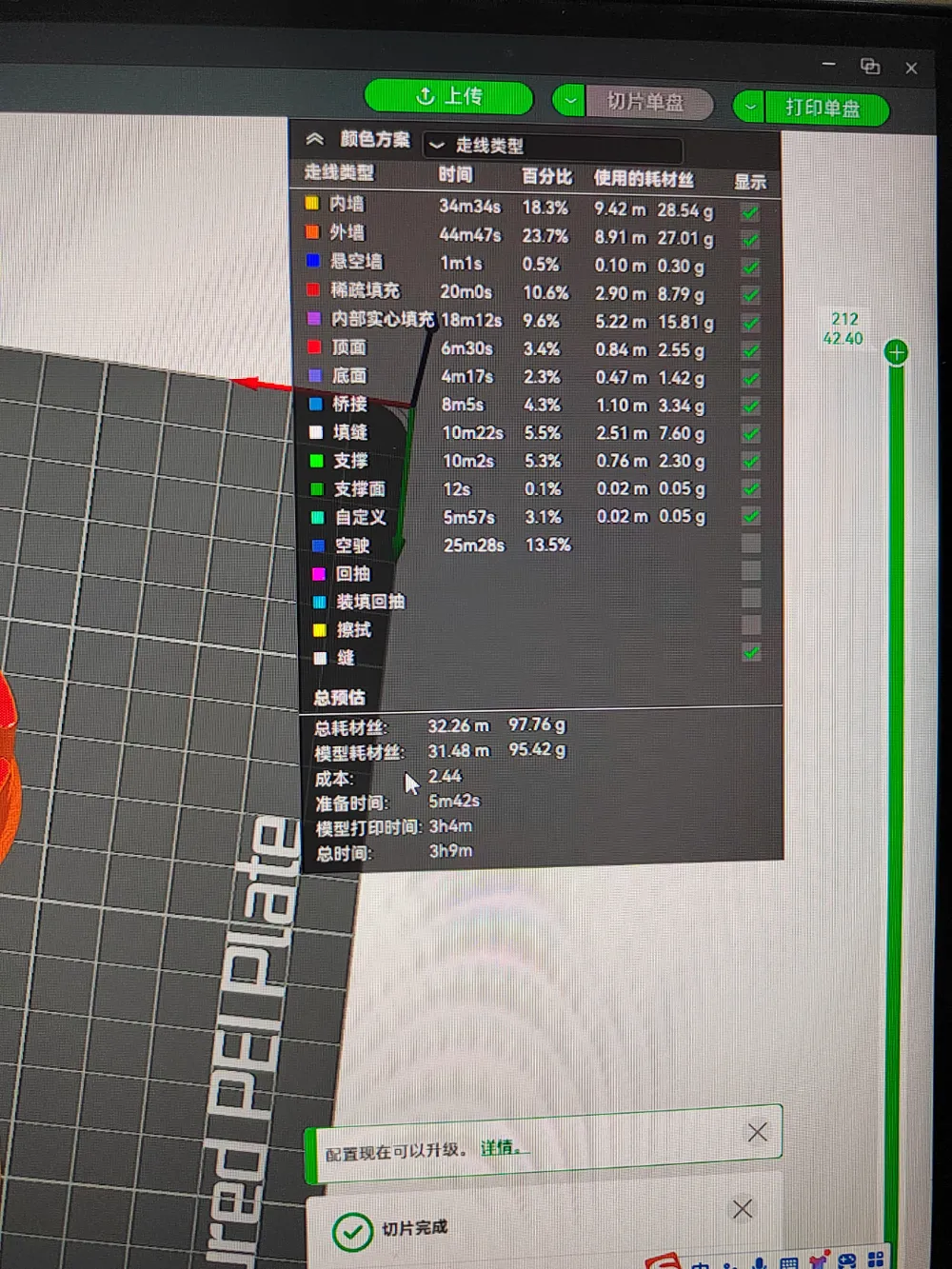Screen dimensions: 952x1269
Task: Click the 内墙 yellow color swatch
Action: [x=311, y=203]
